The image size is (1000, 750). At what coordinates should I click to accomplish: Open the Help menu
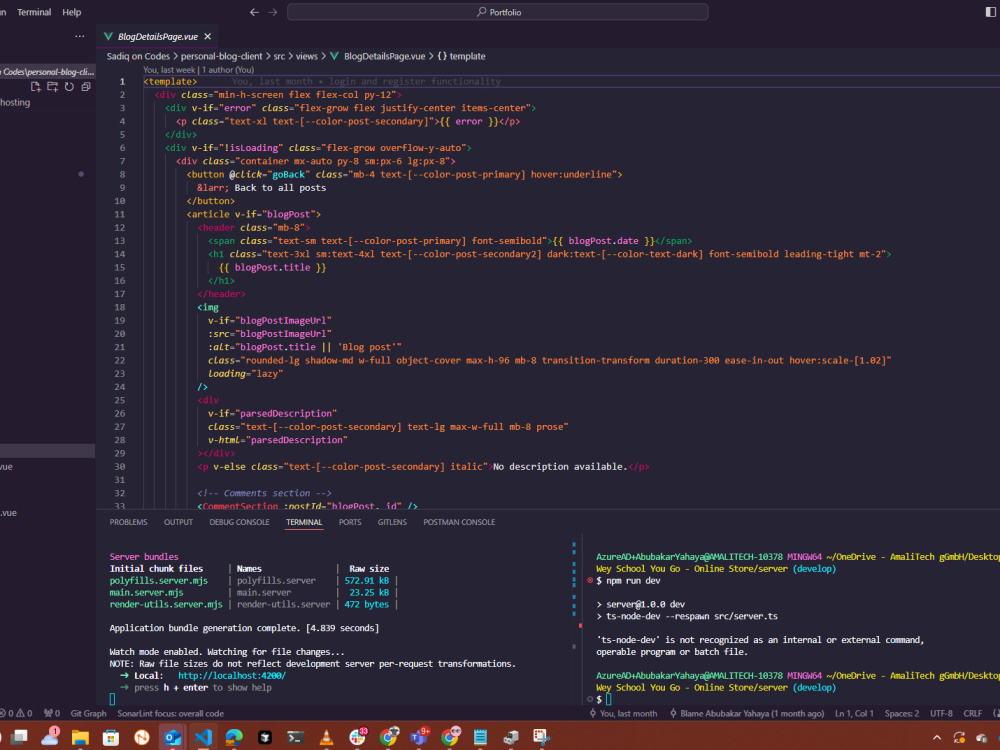71,12
